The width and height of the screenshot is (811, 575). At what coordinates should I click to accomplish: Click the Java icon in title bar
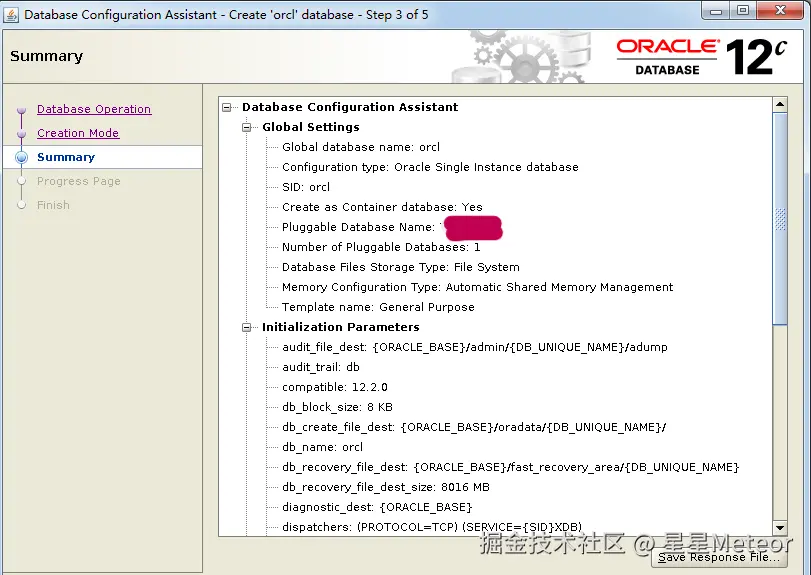click(x=11, y=14)
